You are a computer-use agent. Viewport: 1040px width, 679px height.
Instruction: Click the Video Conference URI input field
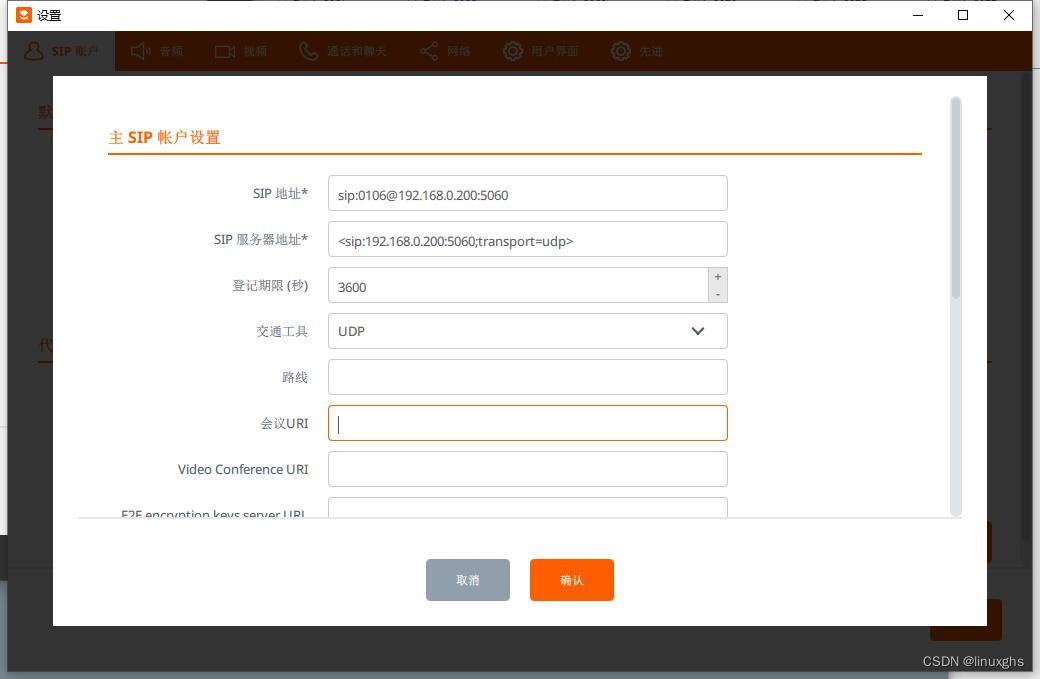click(x=527, y=469)
